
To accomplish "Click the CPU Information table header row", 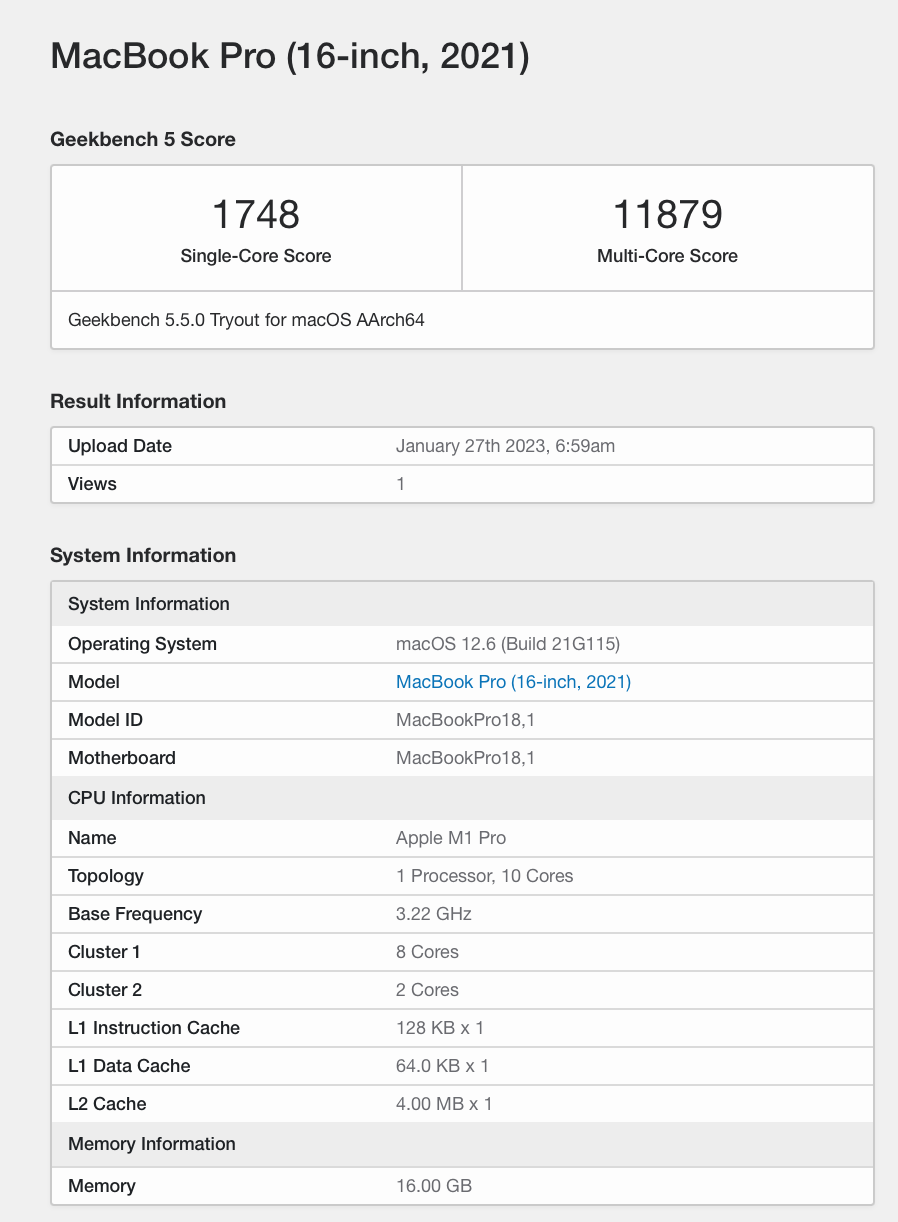I will pyautogui.click(x=462, y=798).
